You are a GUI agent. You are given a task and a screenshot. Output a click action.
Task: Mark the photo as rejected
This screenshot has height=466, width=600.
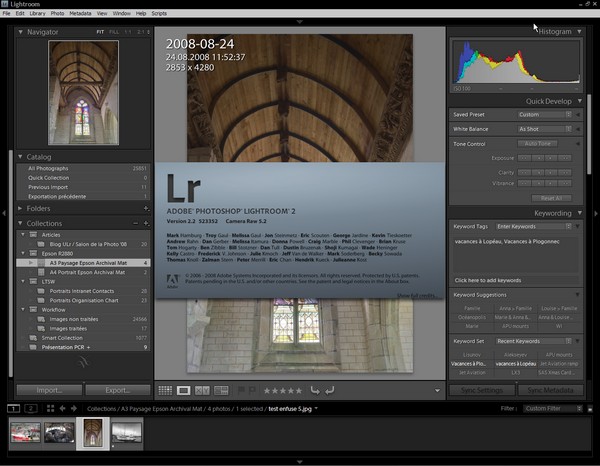(x=252, y=390)
